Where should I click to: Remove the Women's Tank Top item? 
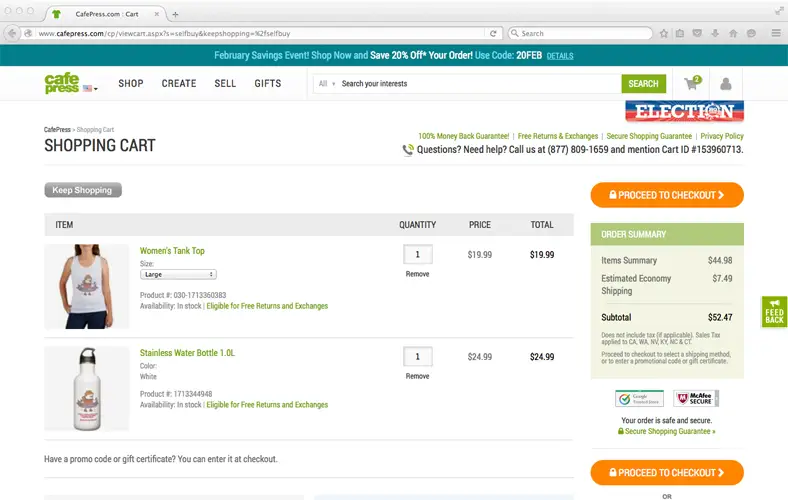pos(417,274)
